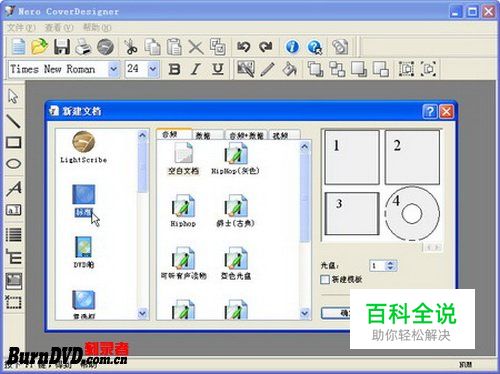This screenshot has width=500, height=374.
Task: Create a new document from the toolbar
Action: coord(18,47)
